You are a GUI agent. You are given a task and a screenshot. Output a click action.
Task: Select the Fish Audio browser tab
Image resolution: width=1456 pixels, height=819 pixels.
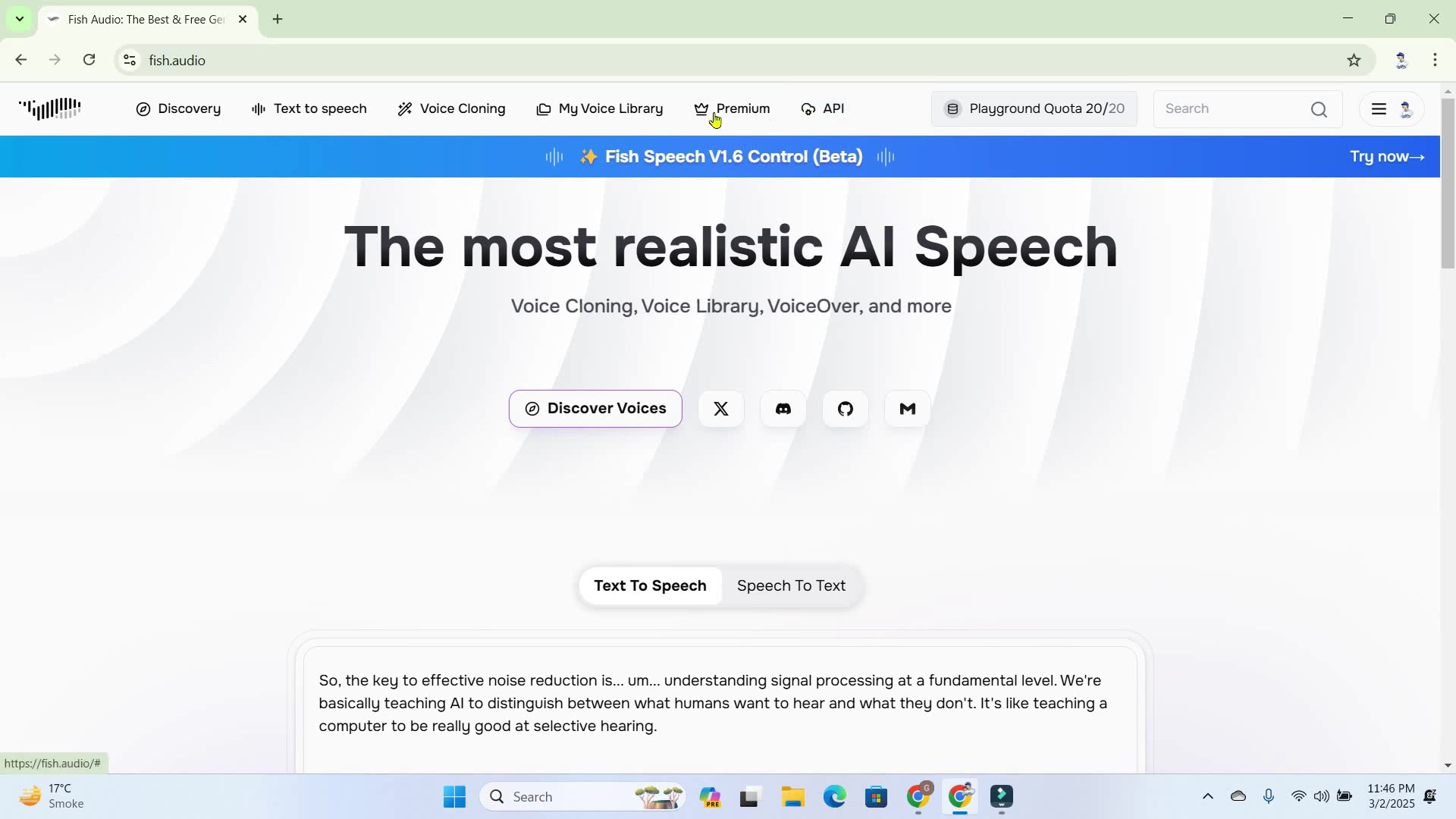[148, 19]
